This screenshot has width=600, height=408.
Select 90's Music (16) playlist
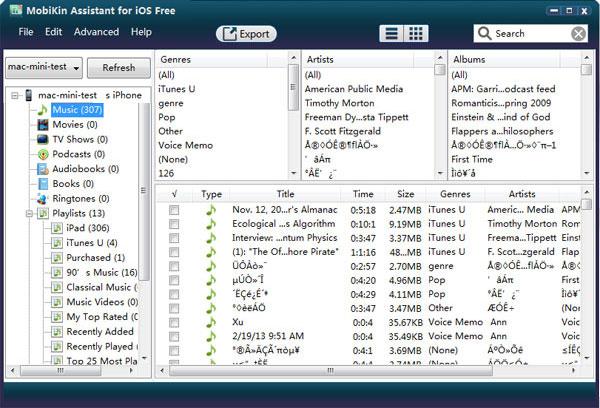102,273
